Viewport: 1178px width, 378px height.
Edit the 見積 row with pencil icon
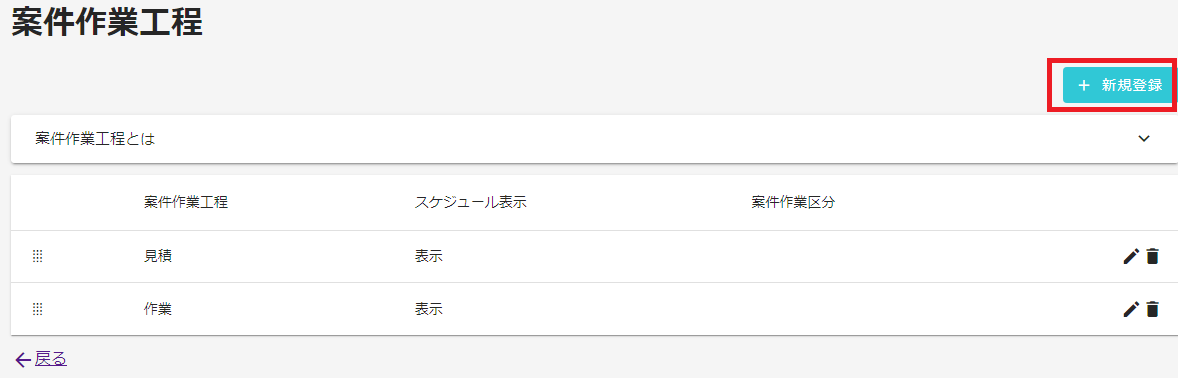tap(1131, 256)
